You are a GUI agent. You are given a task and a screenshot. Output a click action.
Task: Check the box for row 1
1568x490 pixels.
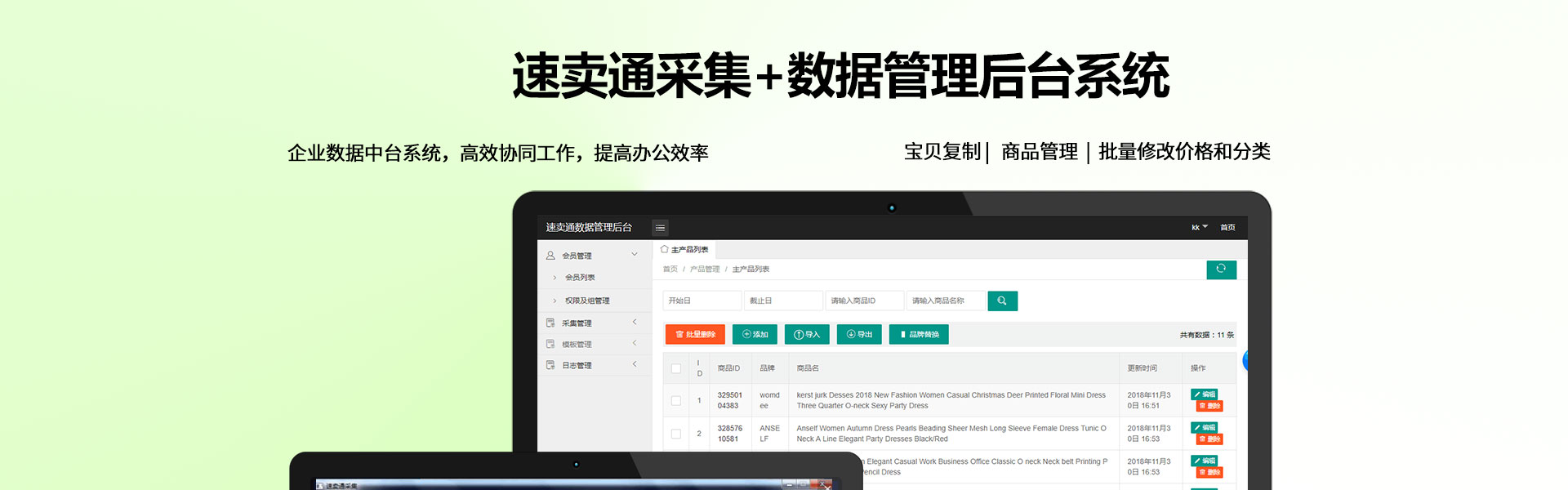(x=676, y=400)
